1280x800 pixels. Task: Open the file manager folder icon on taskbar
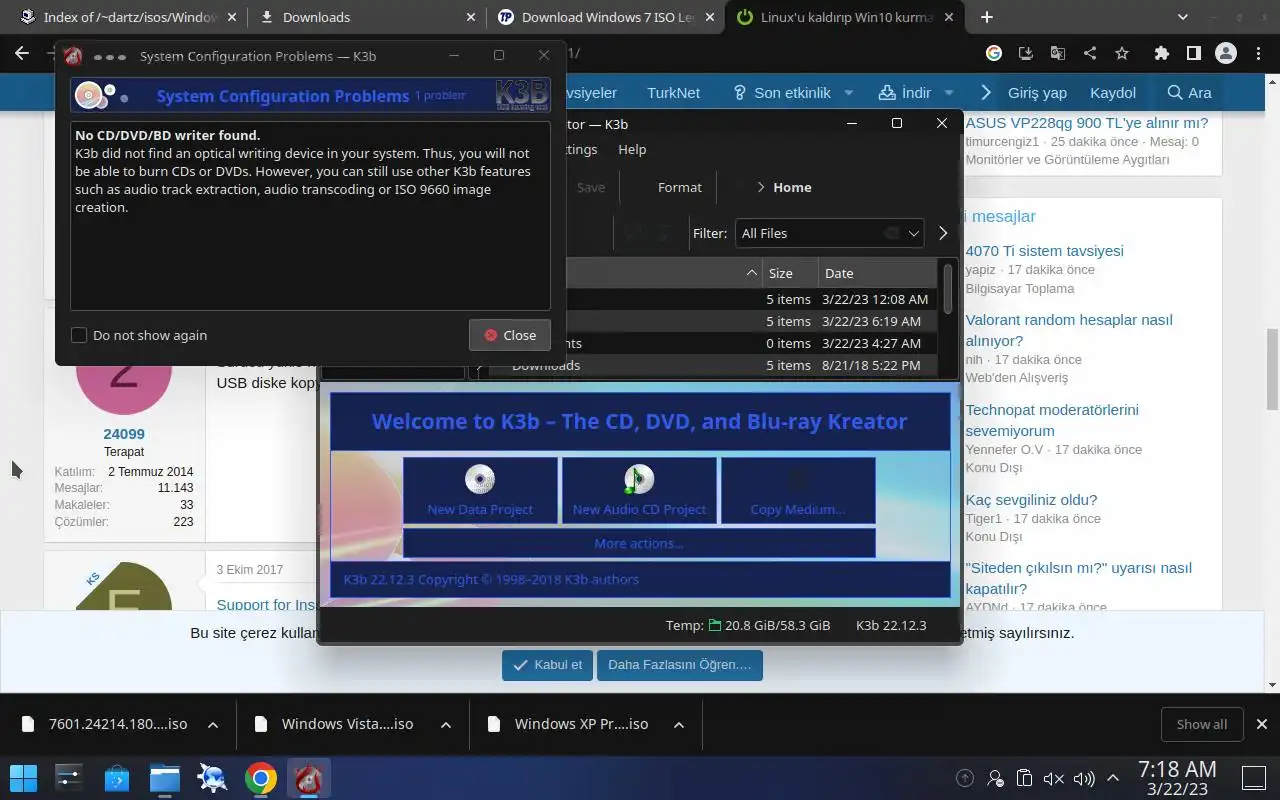[165, 777]
